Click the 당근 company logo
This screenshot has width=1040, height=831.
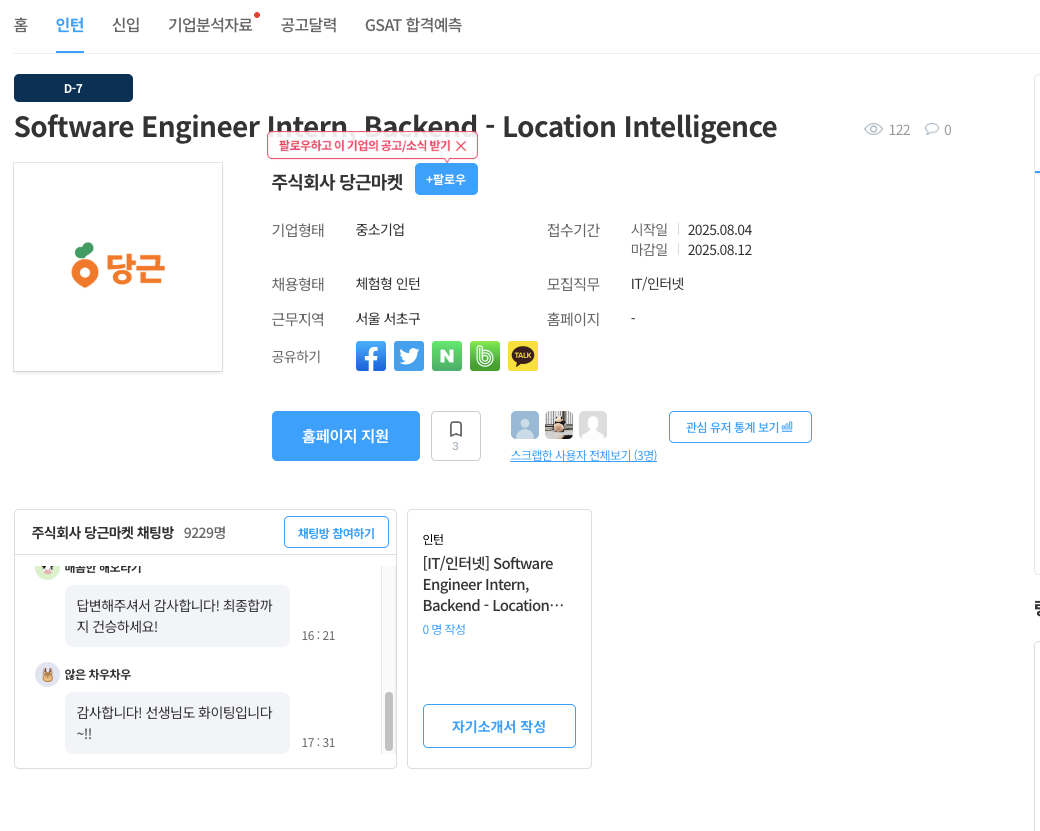pyautogui.click(x=118, y=267)
